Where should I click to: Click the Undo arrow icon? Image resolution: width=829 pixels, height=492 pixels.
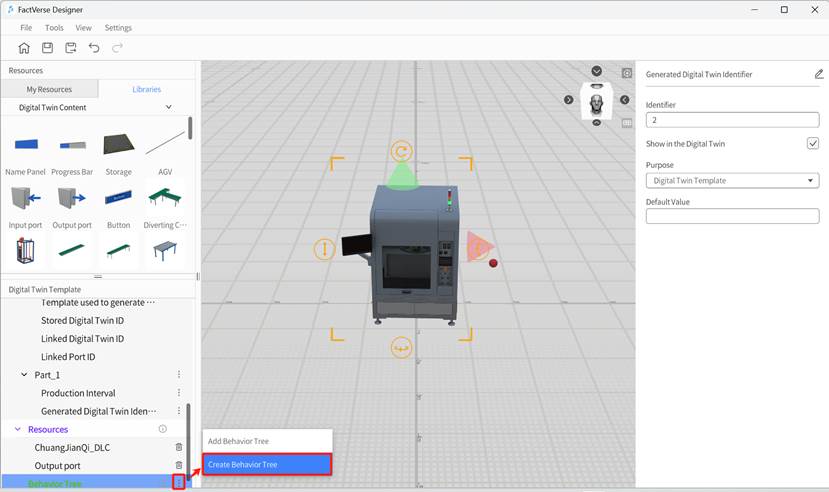coord(94,47)
